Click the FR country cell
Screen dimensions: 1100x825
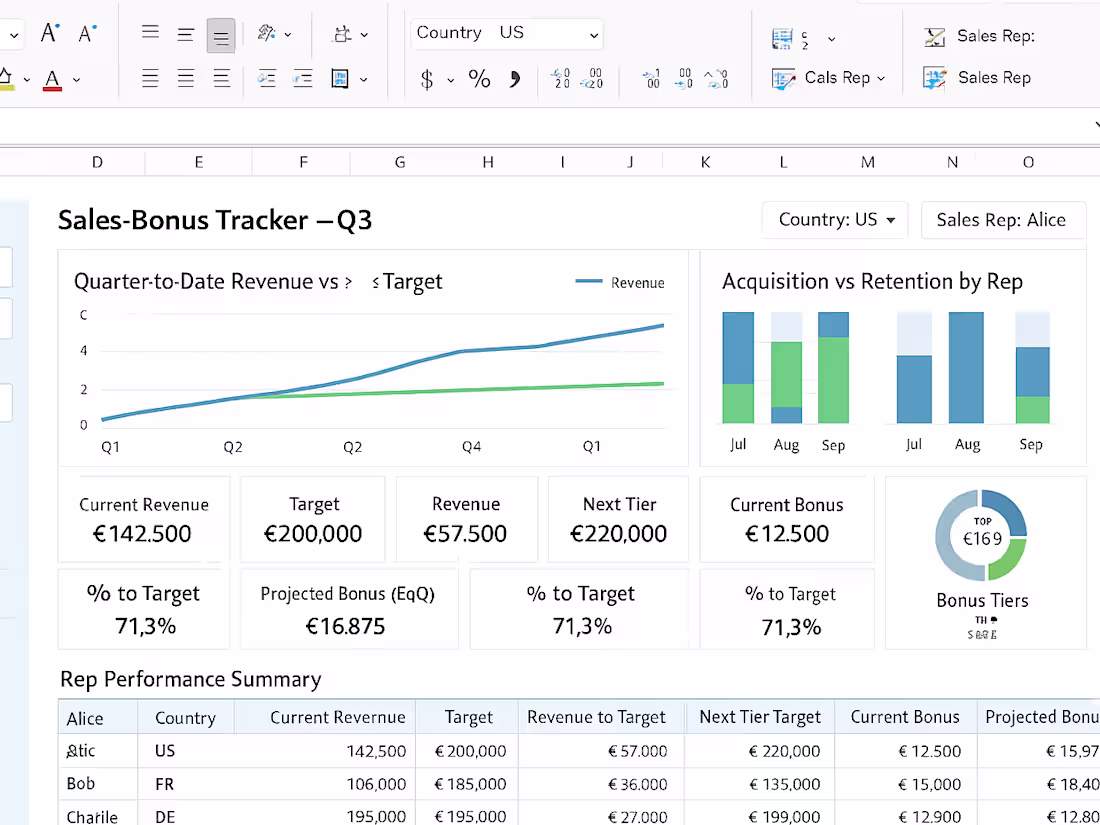click(185, 784)
